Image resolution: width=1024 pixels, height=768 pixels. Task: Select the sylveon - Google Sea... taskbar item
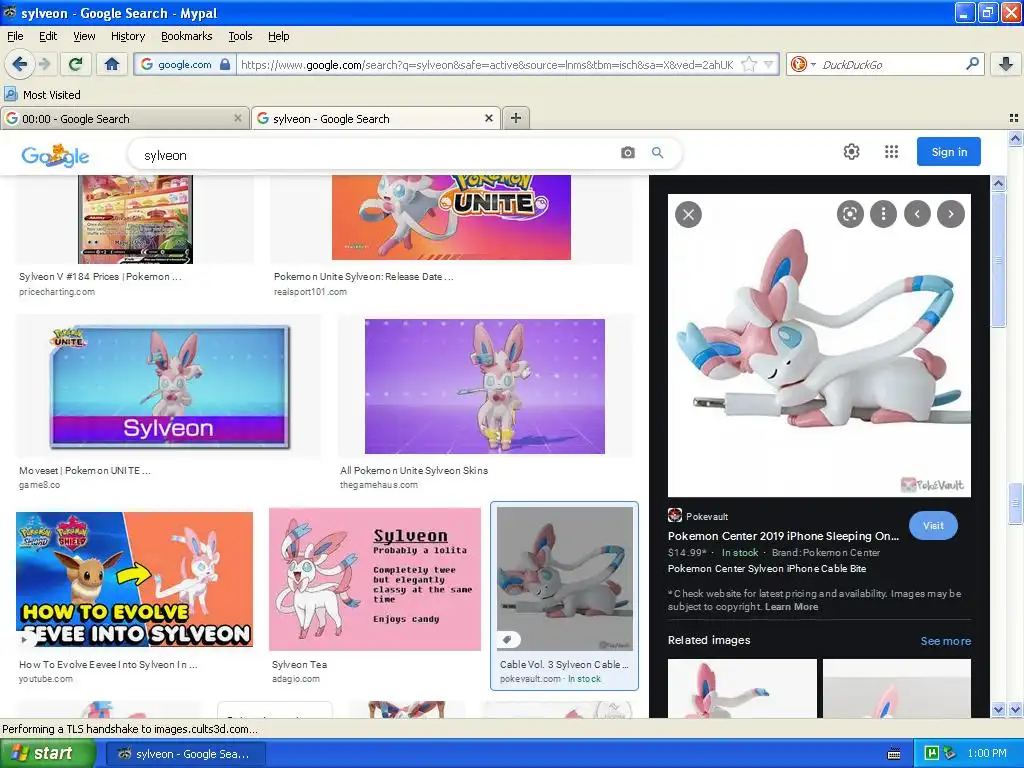185,754
